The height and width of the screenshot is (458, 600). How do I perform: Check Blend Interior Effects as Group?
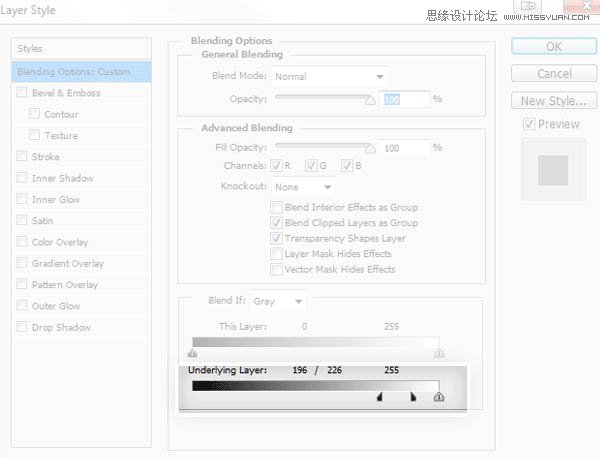point(276,207)
